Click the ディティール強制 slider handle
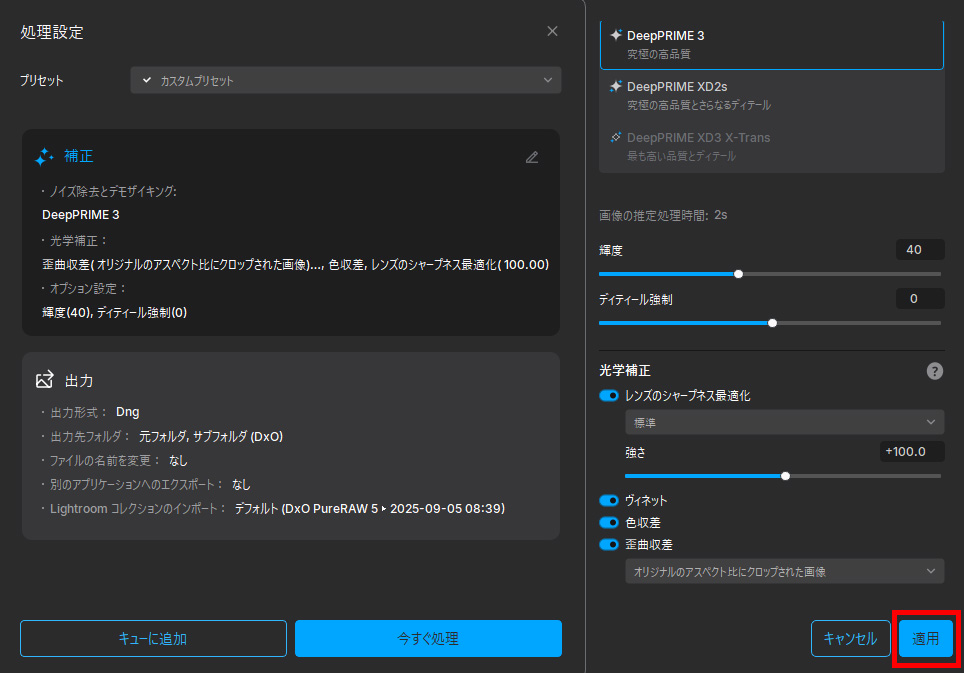The height and width of the screenshot is (673, 964). pyautogui.click(x=772, y=323)
